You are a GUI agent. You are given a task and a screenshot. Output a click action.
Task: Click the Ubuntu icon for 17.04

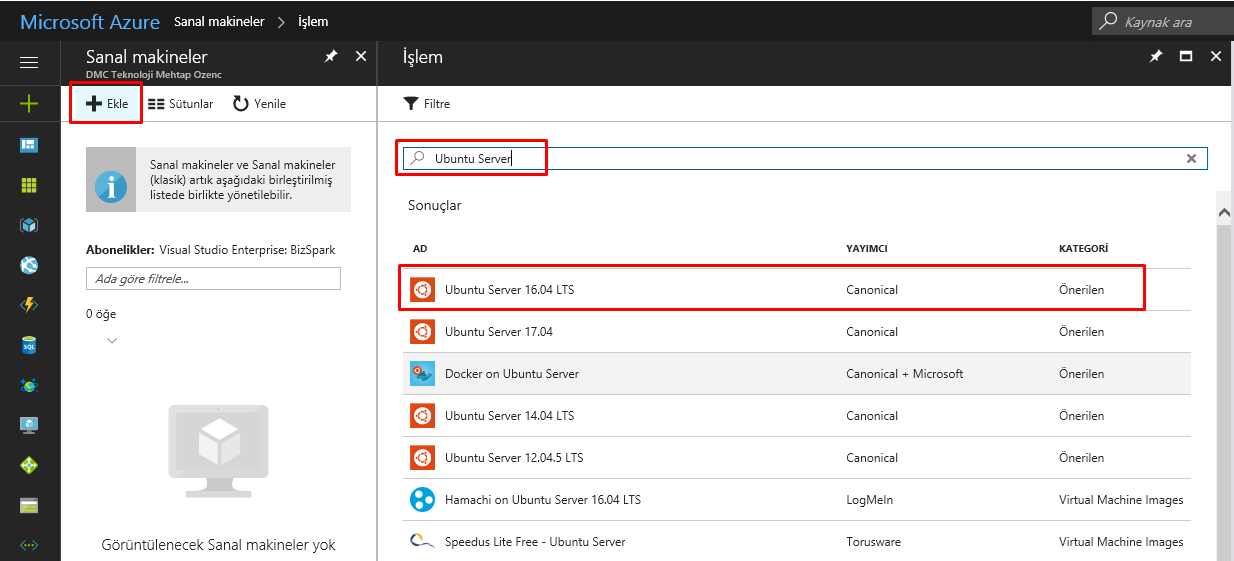tap(422, 332)
